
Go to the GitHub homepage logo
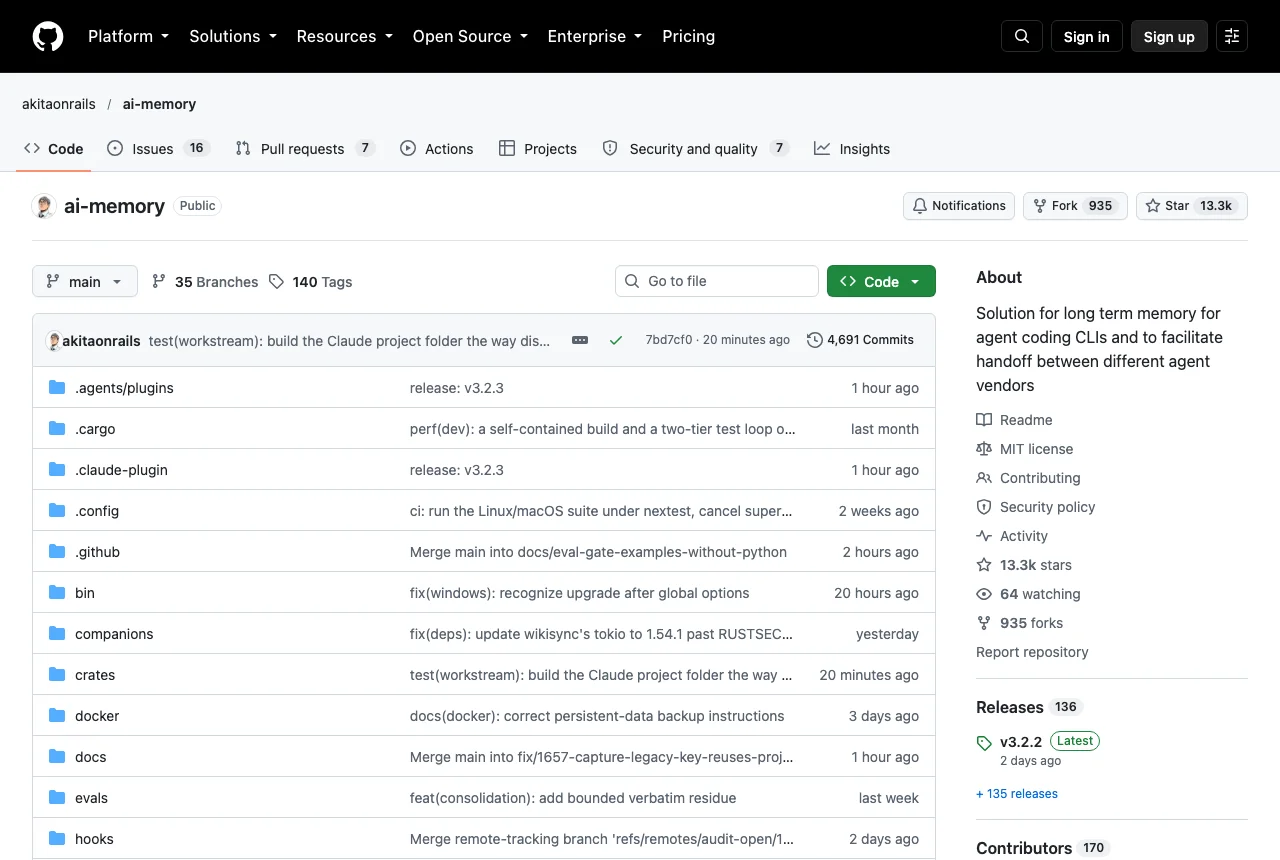[x=48, y=36]
